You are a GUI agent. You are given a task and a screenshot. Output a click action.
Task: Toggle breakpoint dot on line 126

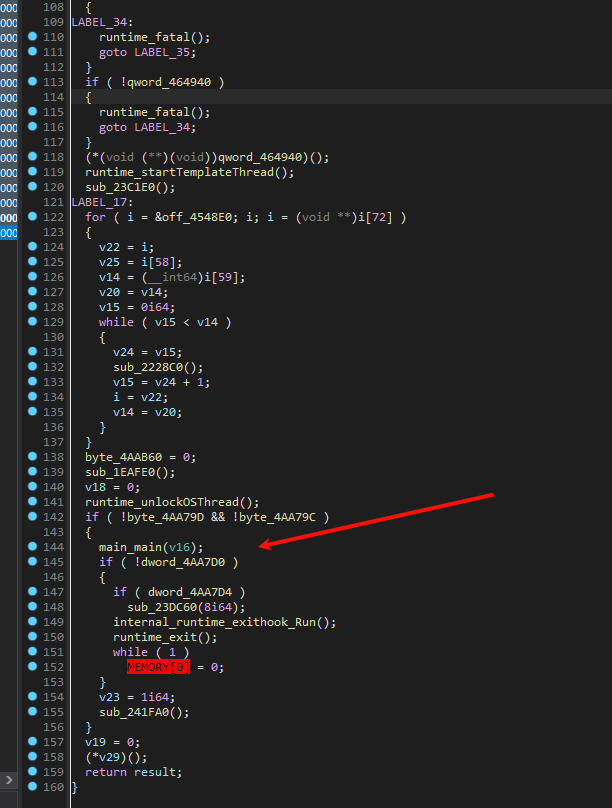pyautogui.click(x=32, y=276)
